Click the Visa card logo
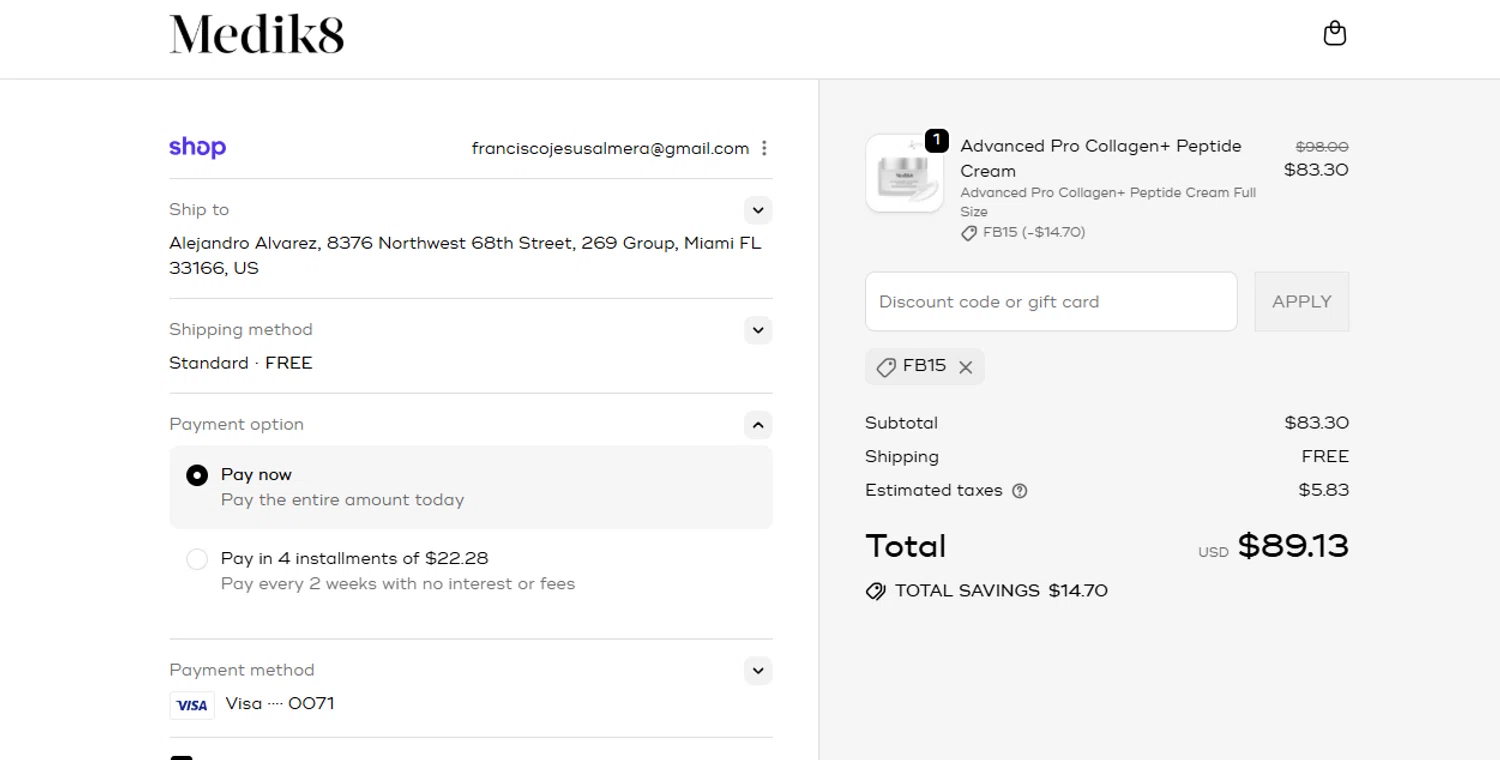Image resolution: width=1500 pixels, height=760 pixels. pyautogui.click(x=192, y=705)
